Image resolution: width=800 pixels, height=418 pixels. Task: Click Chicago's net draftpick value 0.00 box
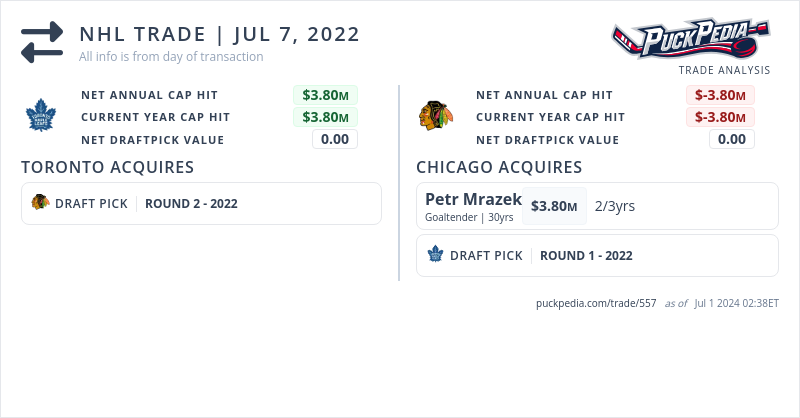[x=732, y=139]
